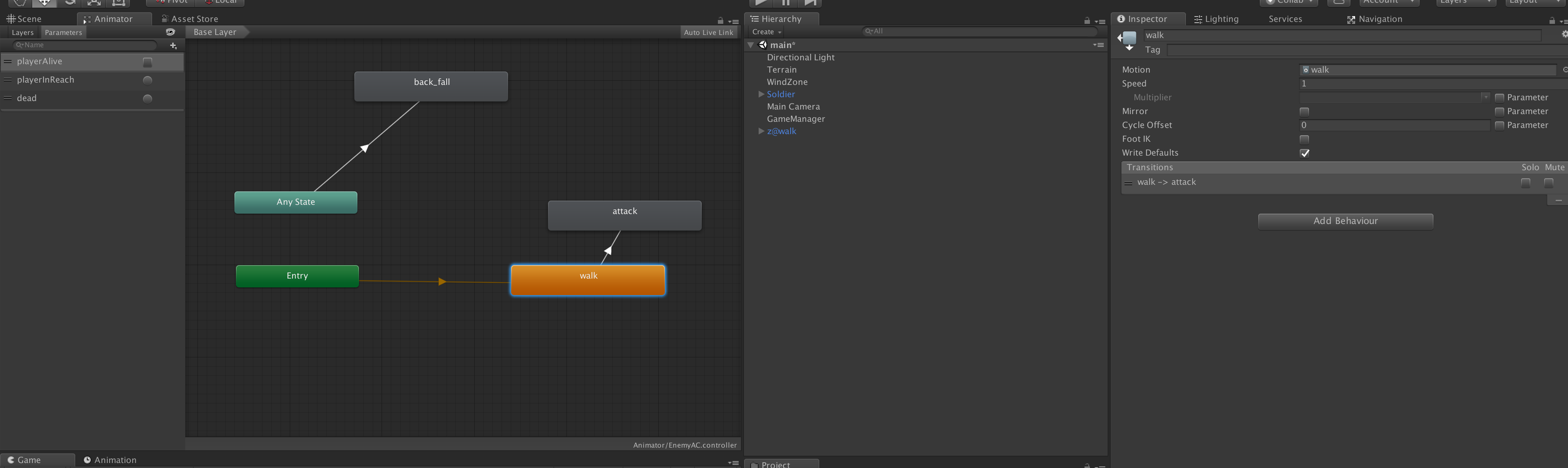
Task: Click the eye icon in the Parameters panel
Action: pyautogui.click(x=170, y=32)
